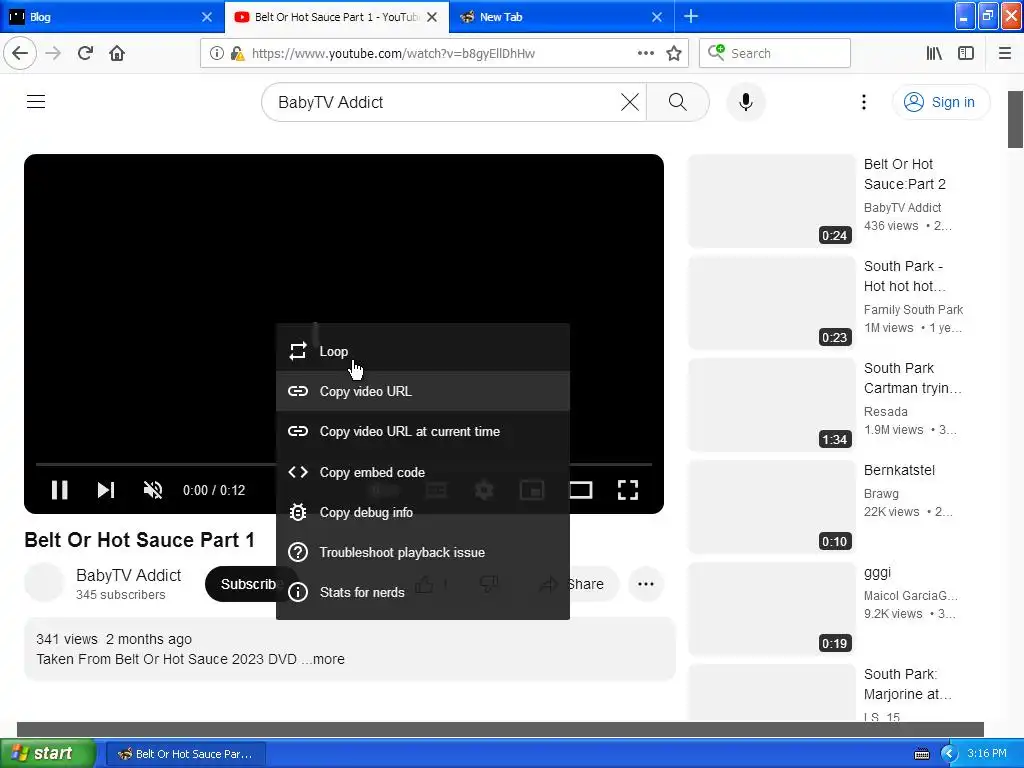Open the 0:24 video thumbnail
Image resolution: width=1024 pixels, height=768 pixels.
tap(772, 201)
